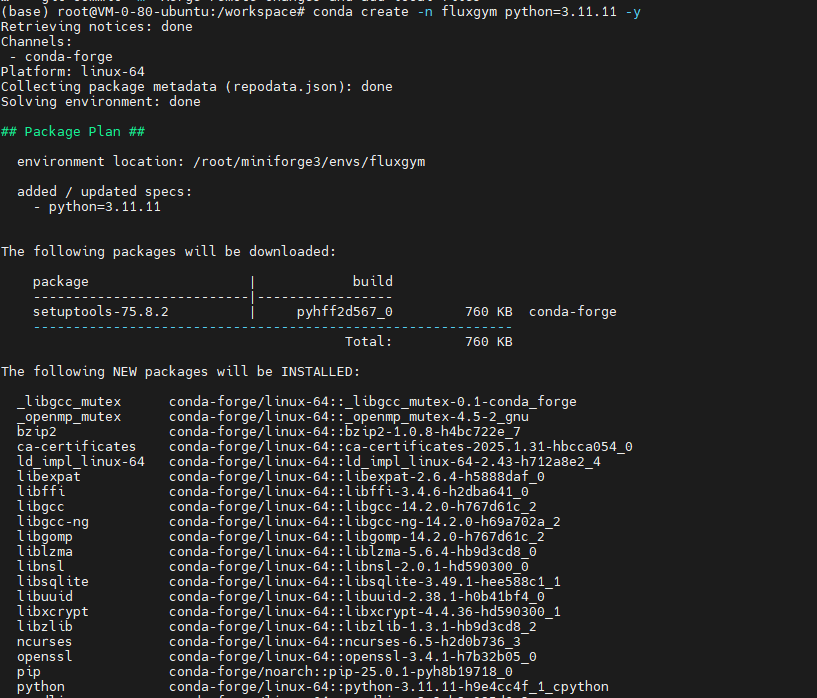This screenshot has height=698, width=817.
Task: Click the '## Package Plan ##' heading
Action: pyautogui.click(x=72, y=131)
